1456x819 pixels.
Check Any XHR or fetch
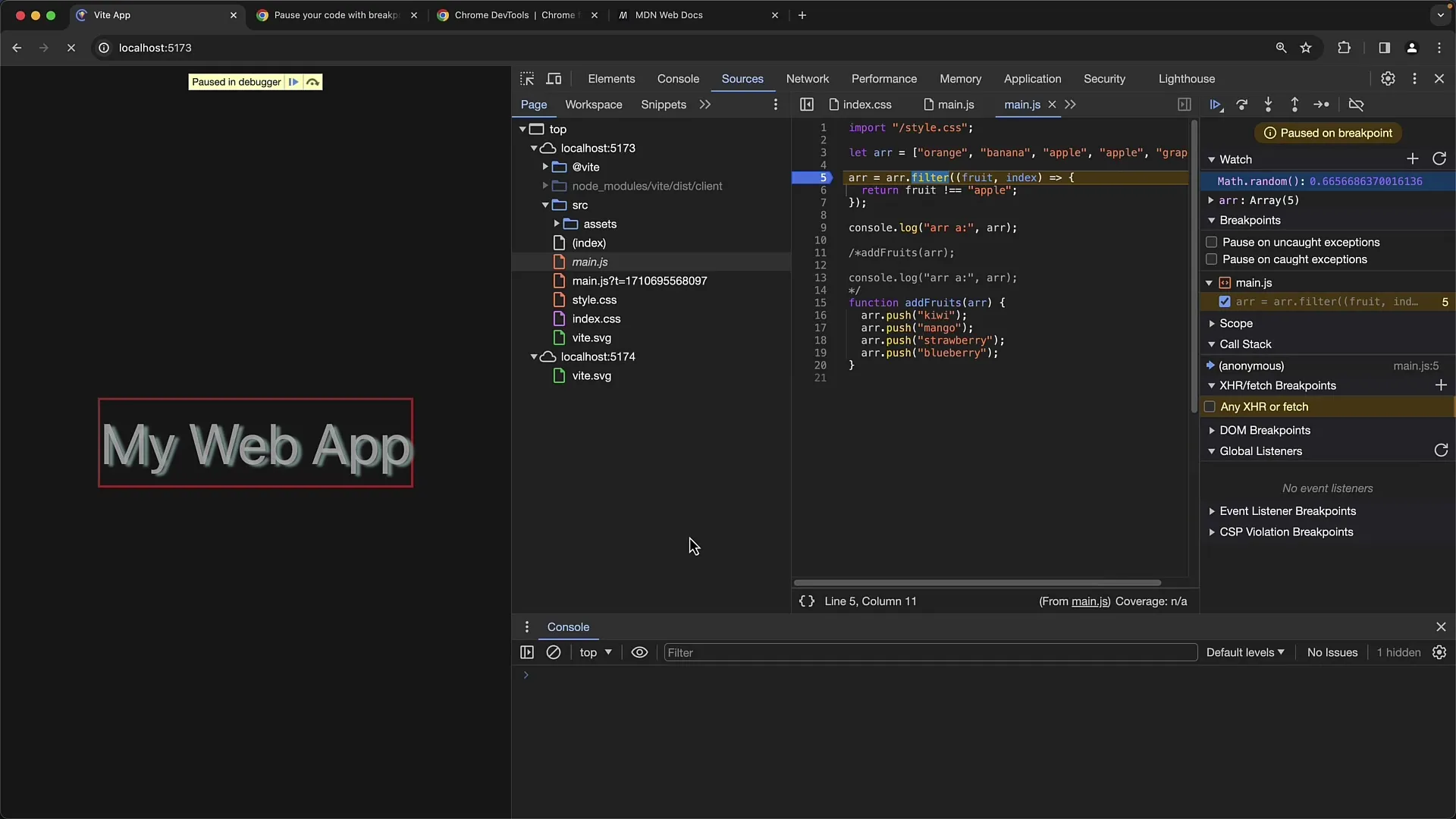click(1210, 407)
